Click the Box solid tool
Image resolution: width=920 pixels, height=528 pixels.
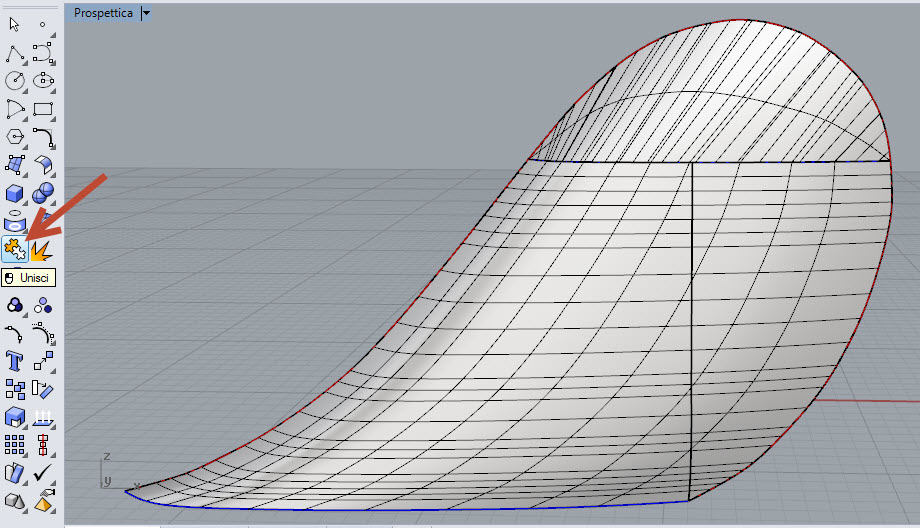(15, 193)
